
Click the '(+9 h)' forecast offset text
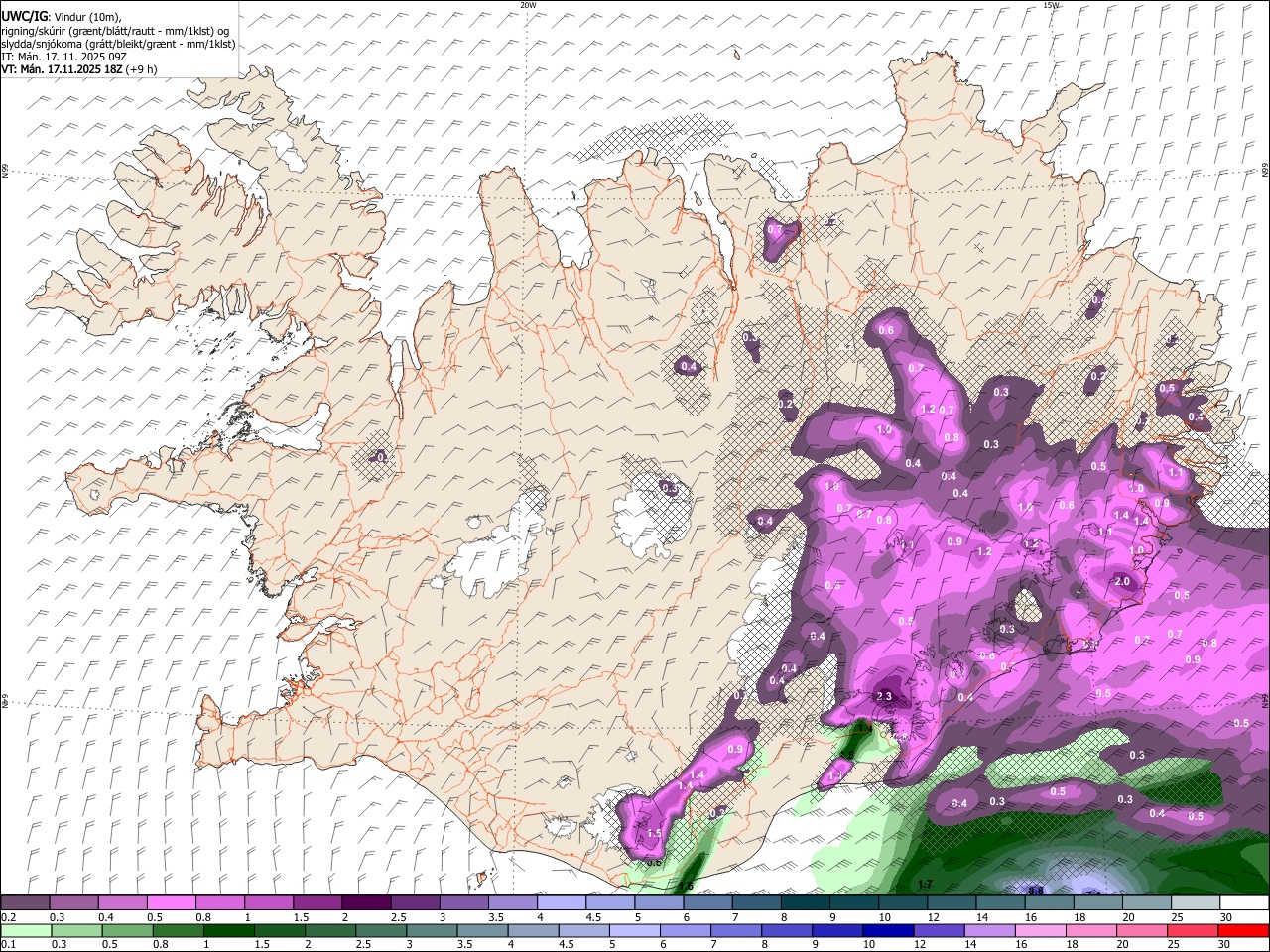pos(142,69)
